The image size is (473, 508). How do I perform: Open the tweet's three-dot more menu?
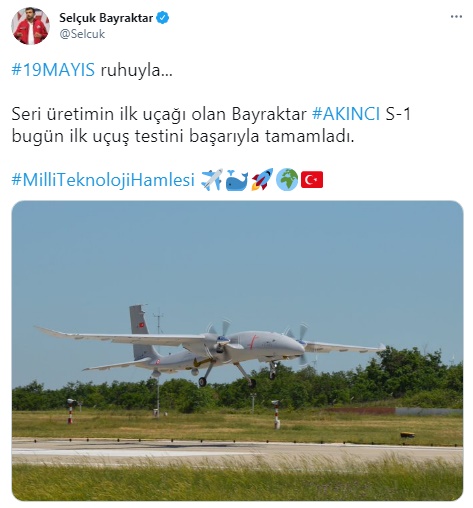(x=456, y=17)
